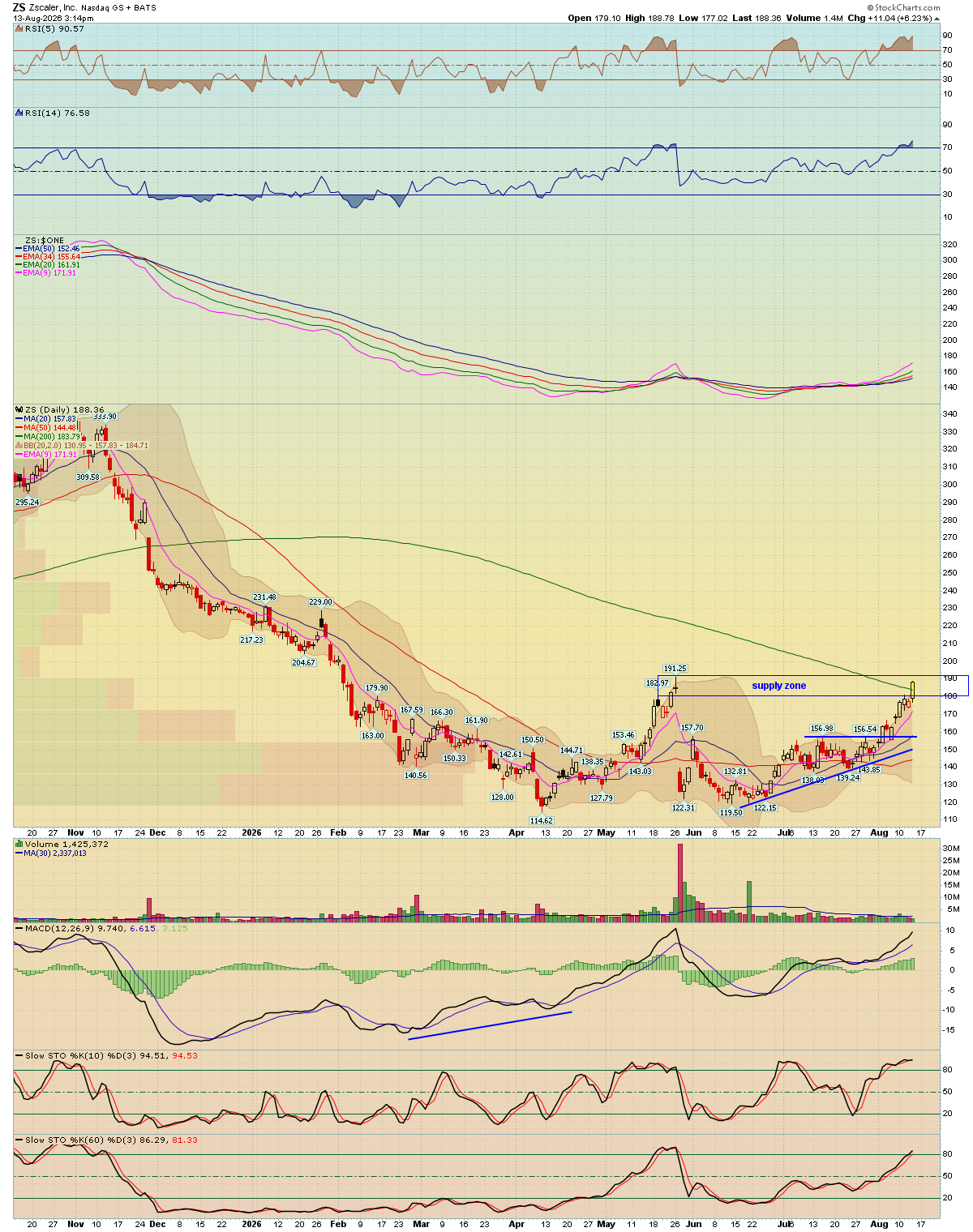Click the EMA(50) 152.46 legend entry
Screen dimensions: 973x1232
[51, 249]
